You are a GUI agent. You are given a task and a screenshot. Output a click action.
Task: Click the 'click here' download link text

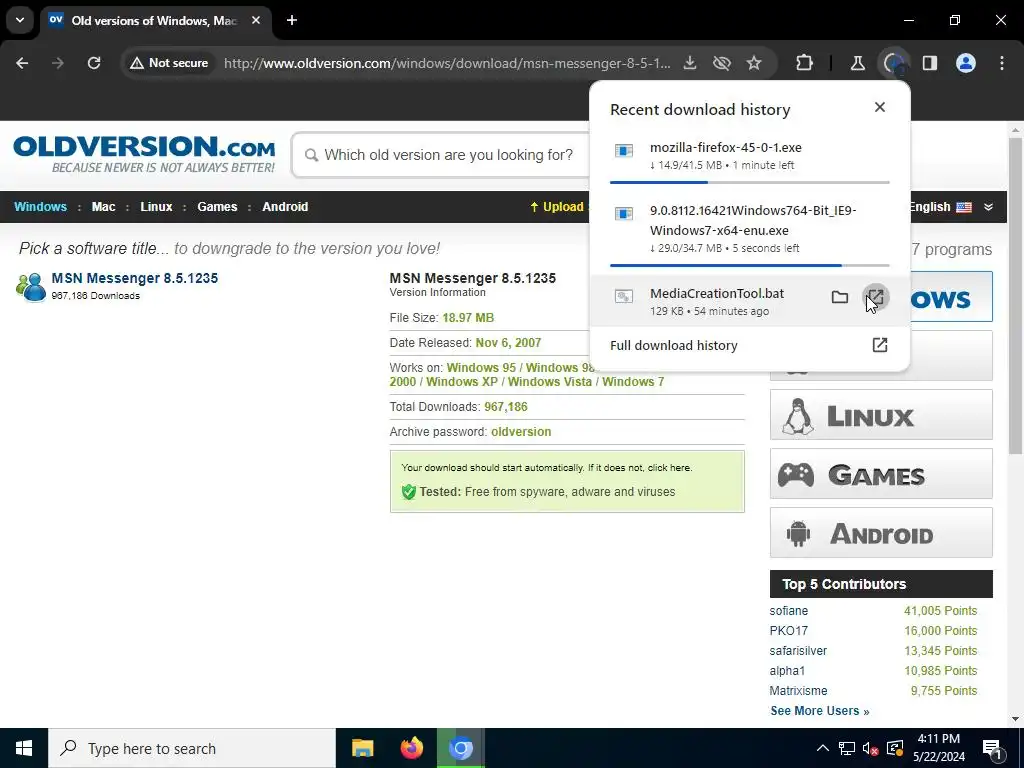point(669,468)
